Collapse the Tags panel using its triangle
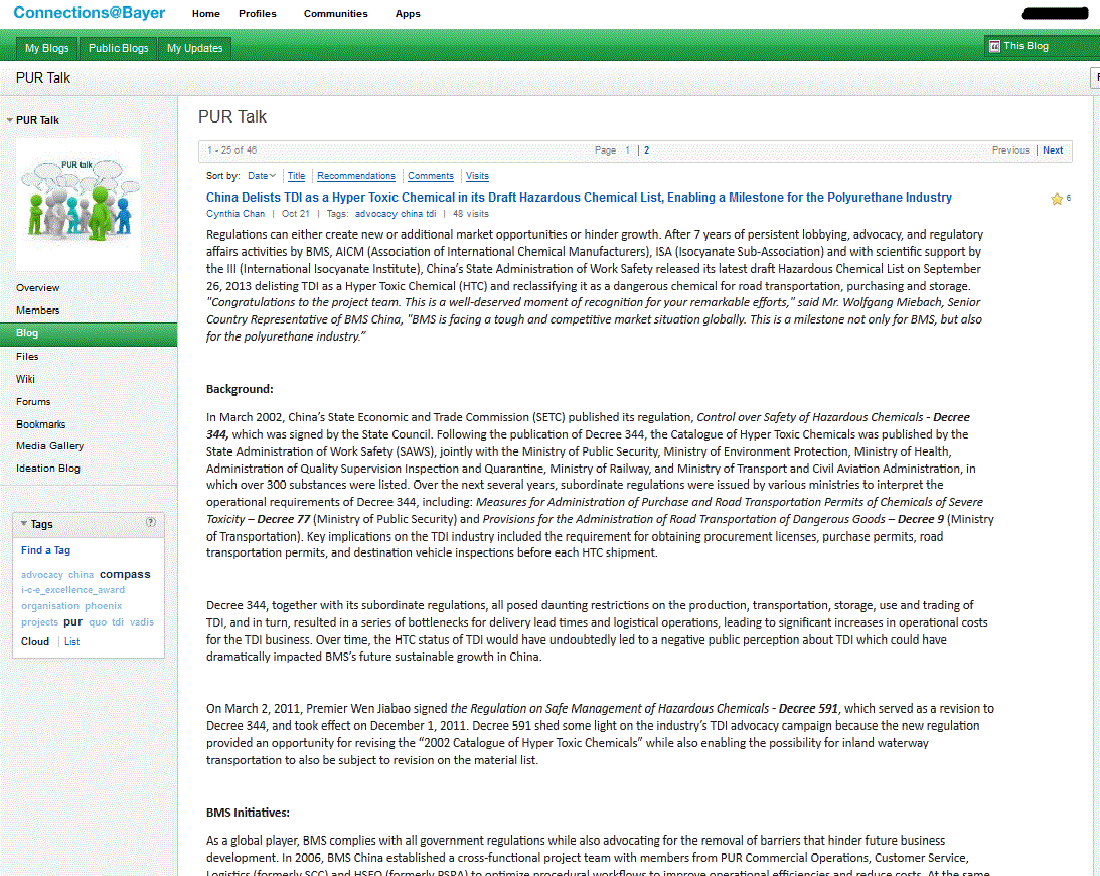This screenshot has height=876, width=1100. 24,524
